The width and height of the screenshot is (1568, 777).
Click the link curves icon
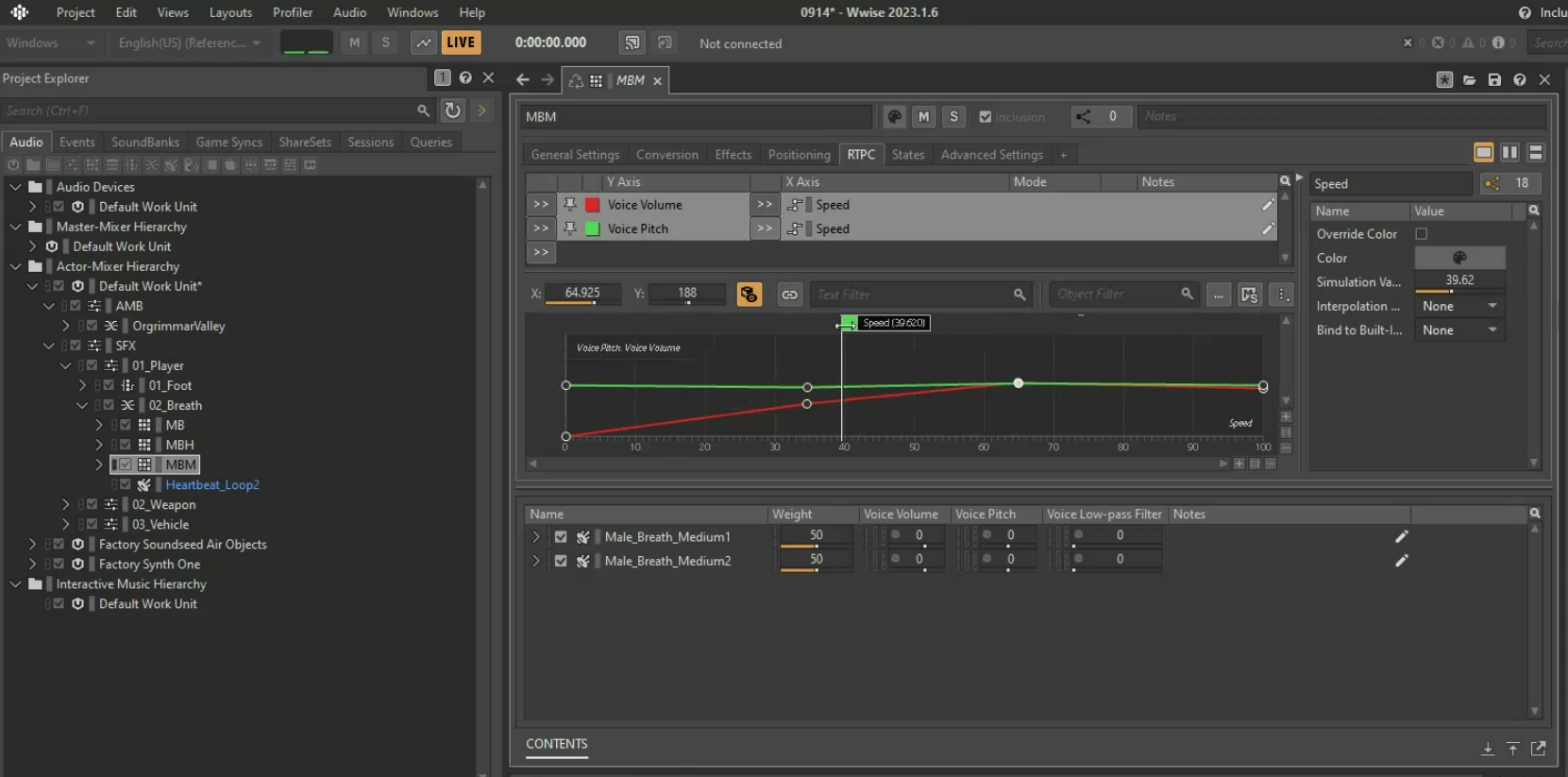pos(789,295)
